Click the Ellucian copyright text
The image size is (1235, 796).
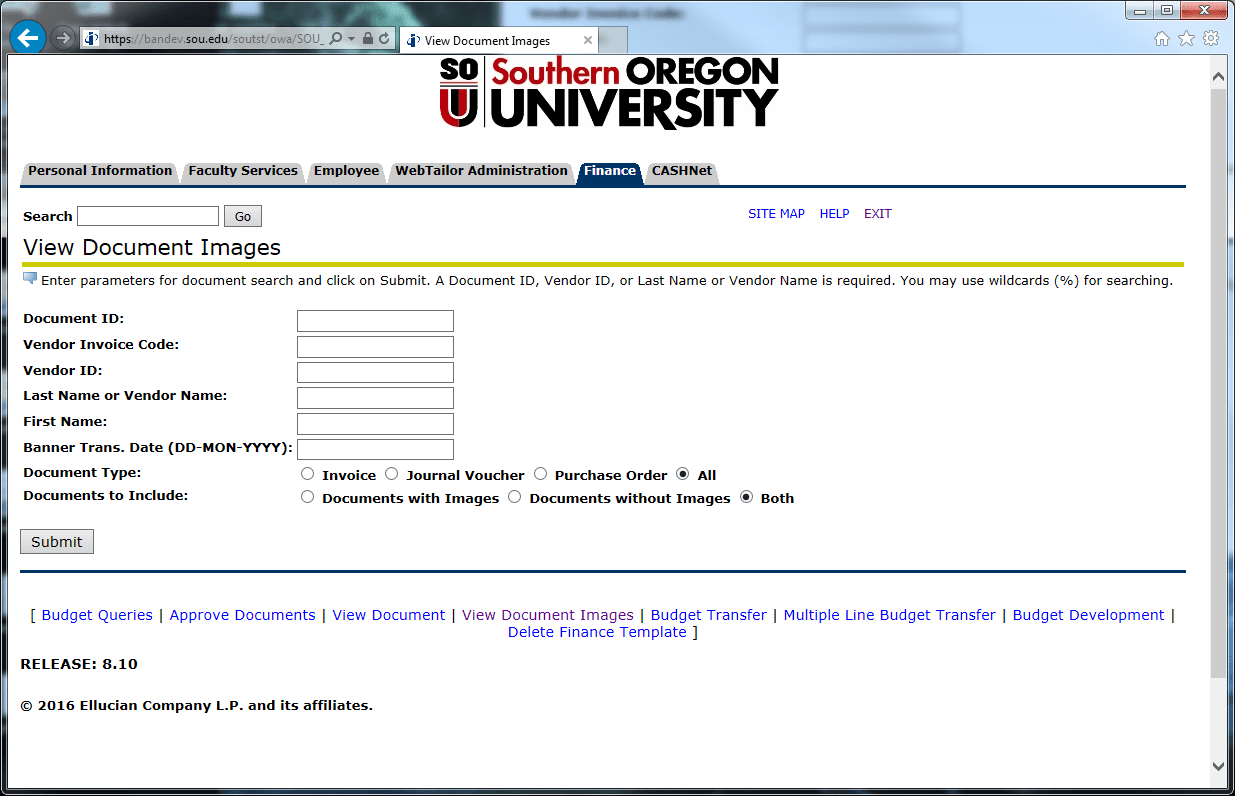tap(196, 706)
